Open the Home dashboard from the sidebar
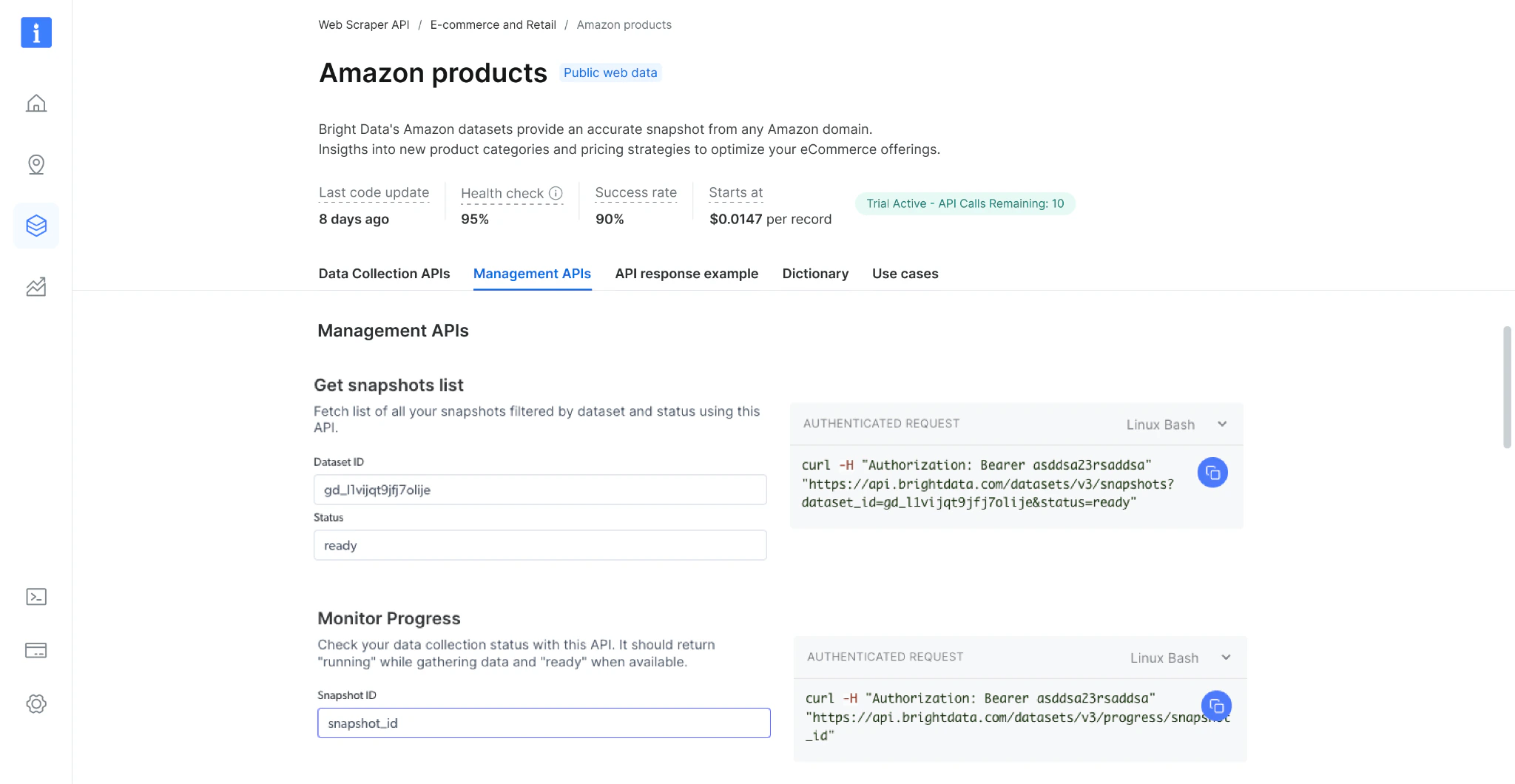The width and height of the screenshot is (1515, 784). pos(36,104)
